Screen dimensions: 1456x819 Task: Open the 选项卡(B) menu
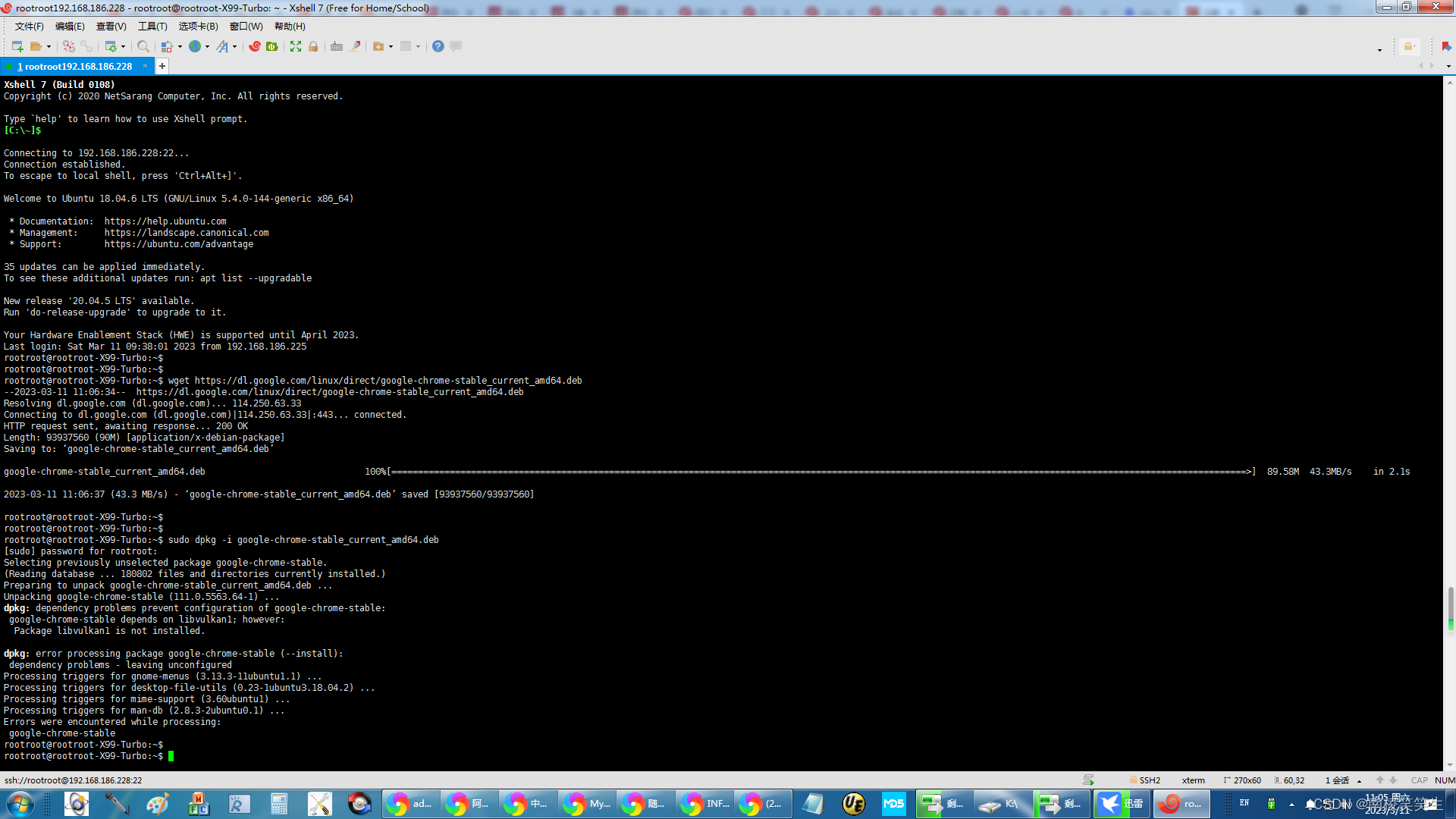pyautogui.click(x=198, y=27)
